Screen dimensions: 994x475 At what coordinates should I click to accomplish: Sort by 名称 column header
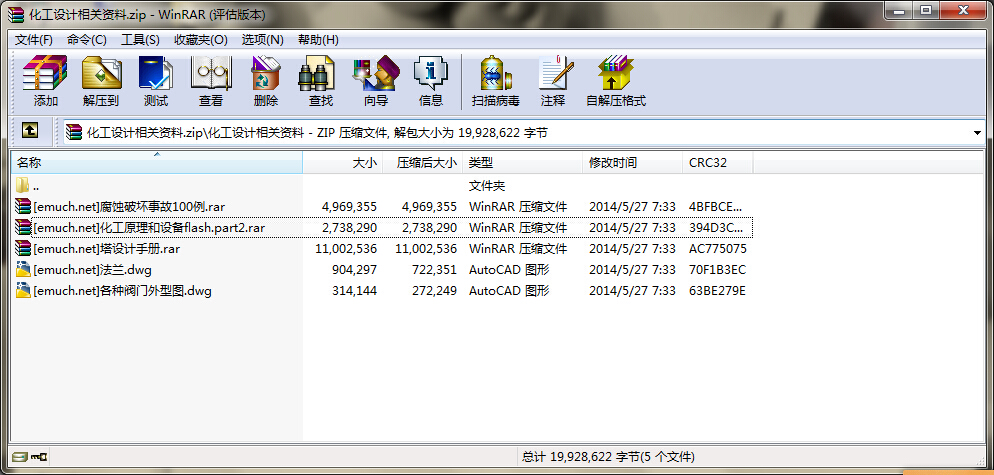(x=157, y=163)
